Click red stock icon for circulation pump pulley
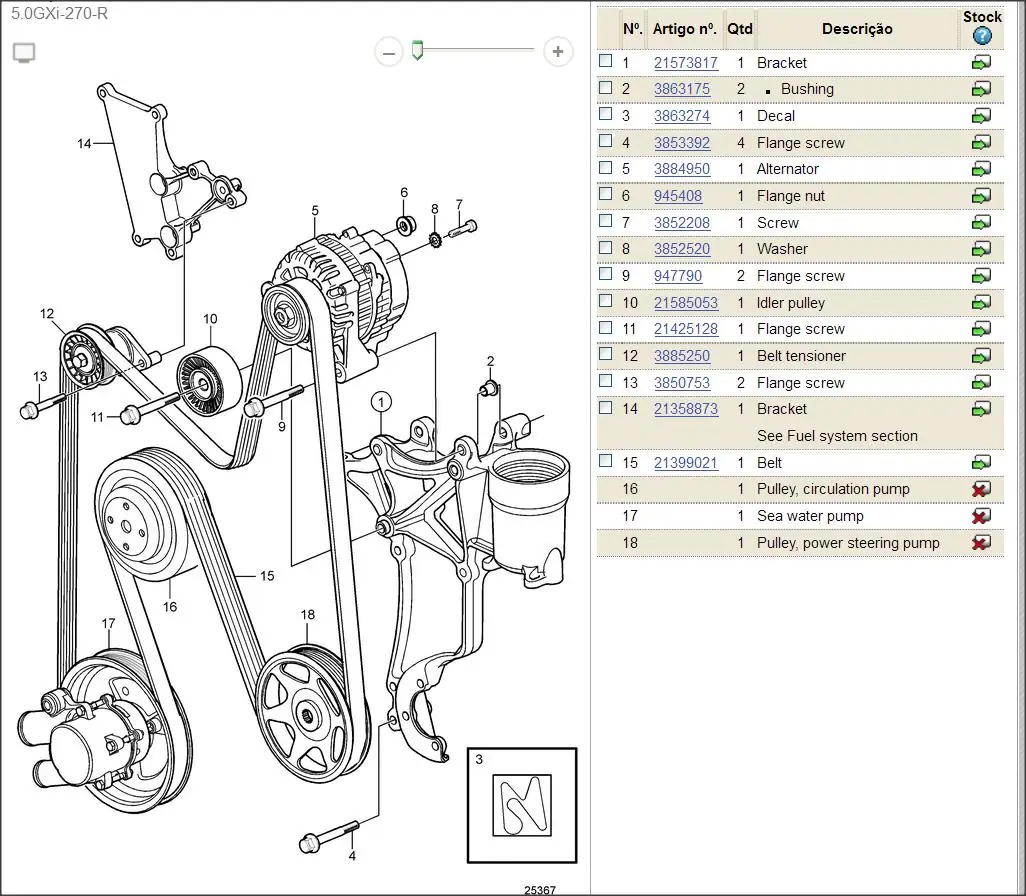1026x896 pixels. click(x=981, y=489)
